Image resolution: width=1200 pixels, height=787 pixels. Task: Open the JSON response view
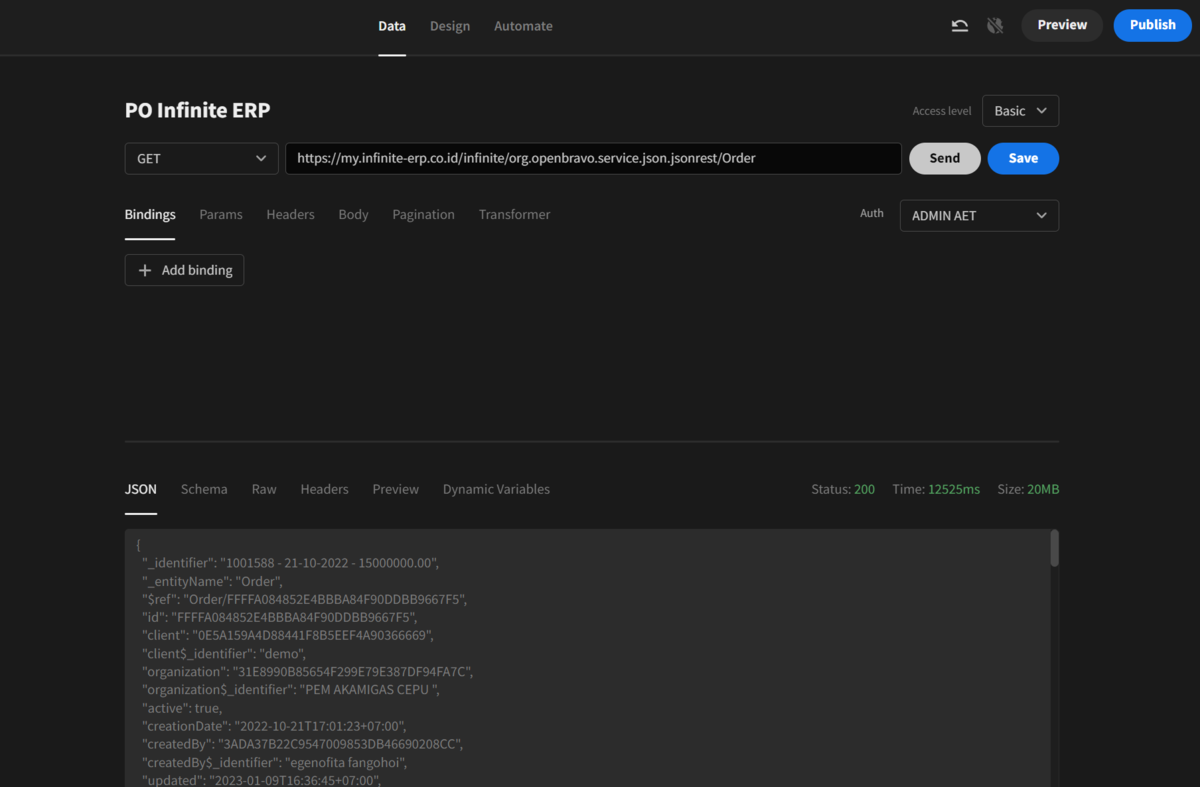pos(140,489)
